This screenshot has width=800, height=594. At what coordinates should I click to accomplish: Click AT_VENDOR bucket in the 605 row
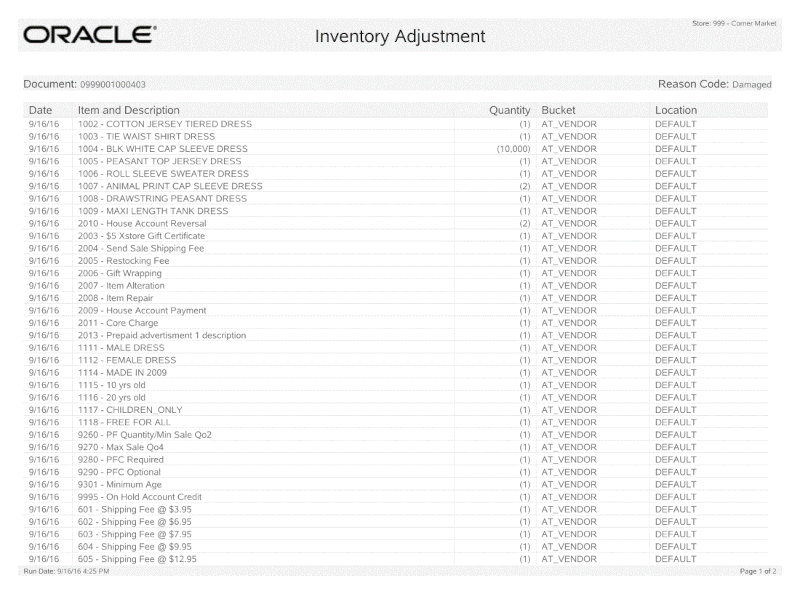click(x=569, y=559)
